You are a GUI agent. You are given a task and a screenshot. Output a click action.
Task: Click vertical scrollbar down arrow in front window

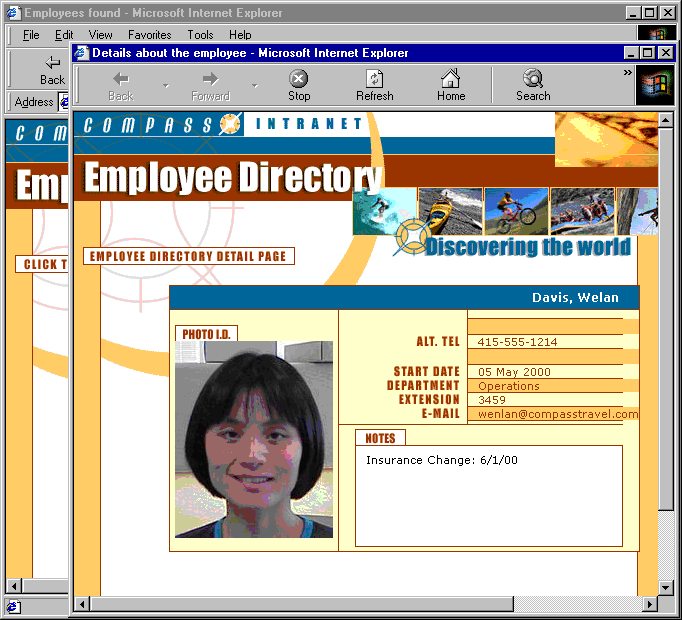click(665, 588)
